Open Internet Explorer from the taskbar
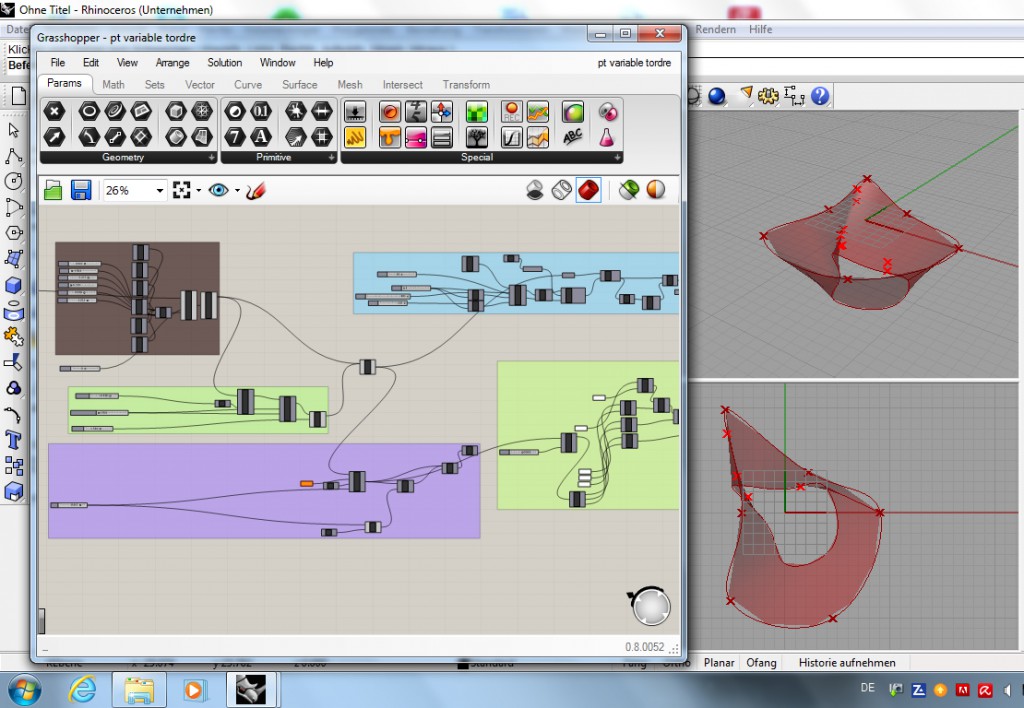 (x=82, y=690)
